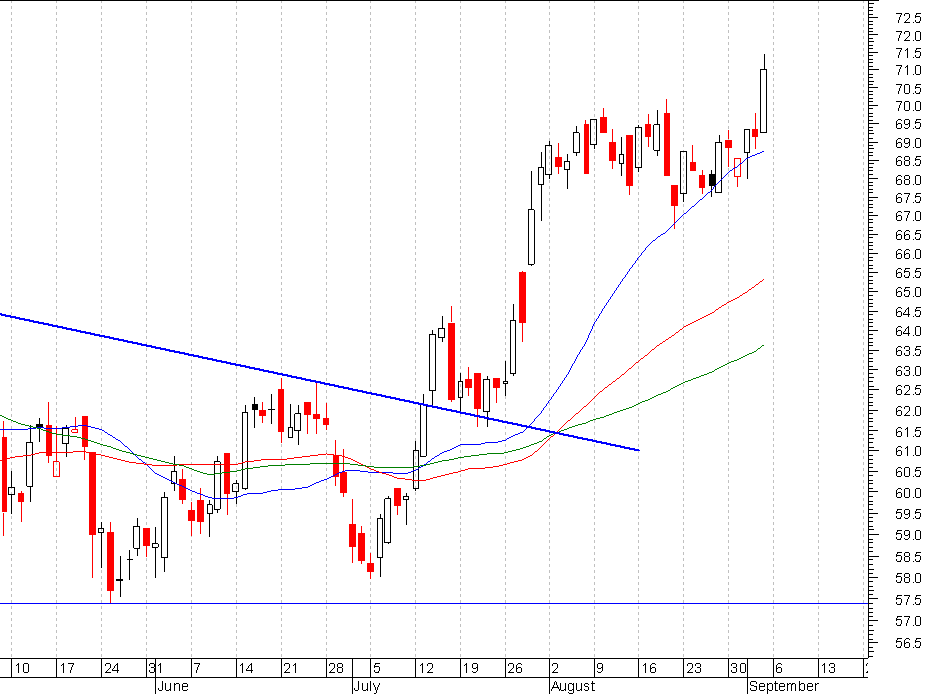Select the 62.0 price axis label
Image resolution: width=926 pixels, height=694 pixels.
pos(908,411)
